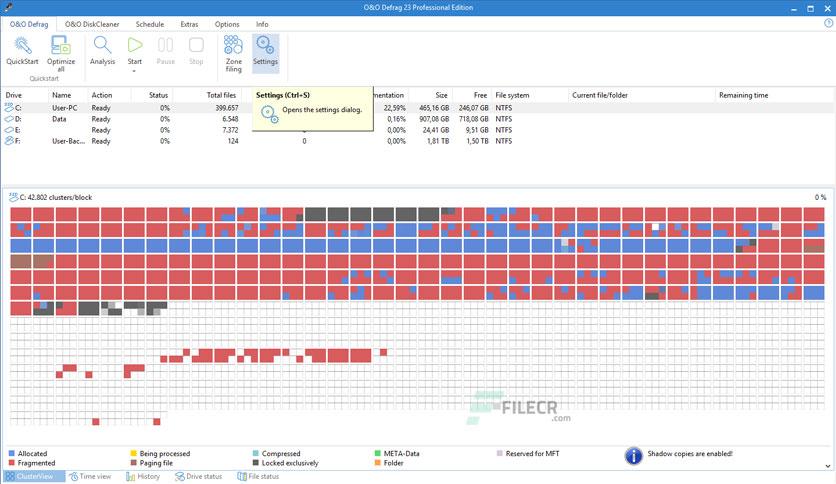Click the Start play icon
836x484 pixels.
pyautogui.click(x=135, y=45)
